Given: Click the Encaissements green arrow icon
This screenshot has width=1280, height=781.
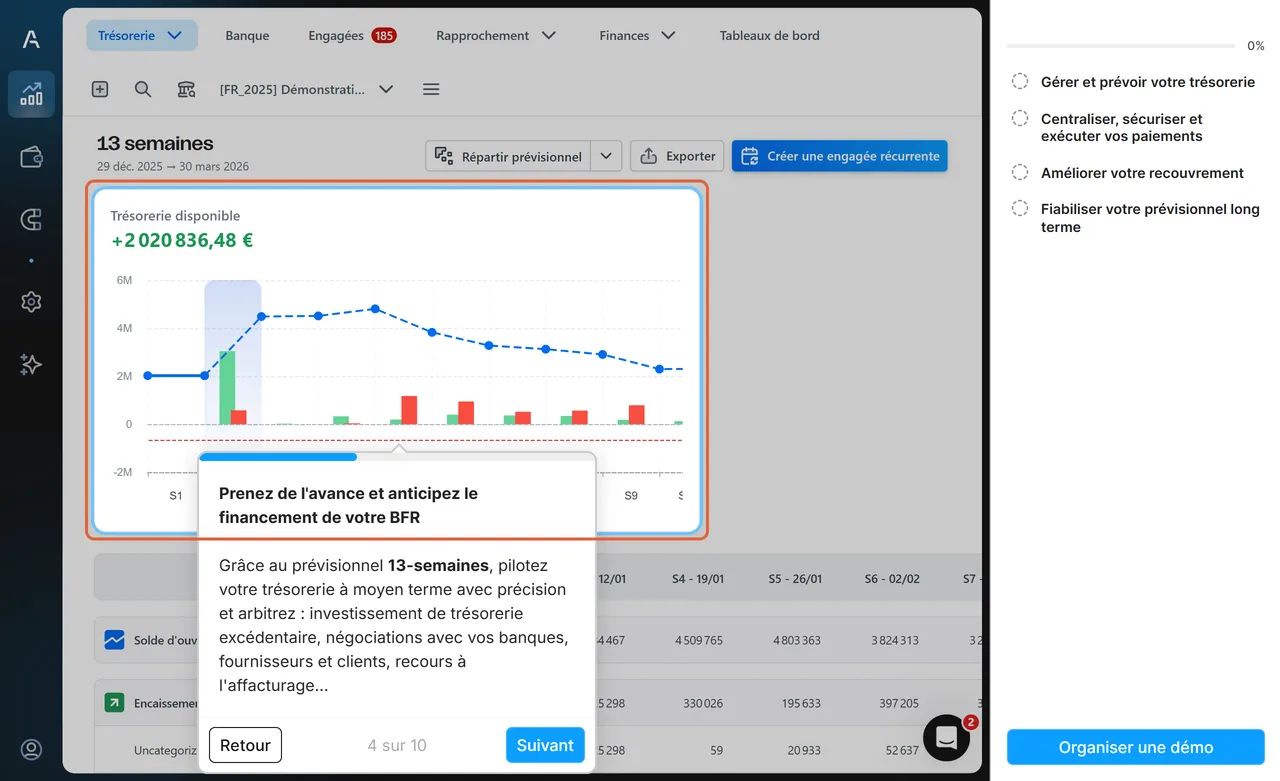Looking at the screenshot, I should [x=114, y=703].
